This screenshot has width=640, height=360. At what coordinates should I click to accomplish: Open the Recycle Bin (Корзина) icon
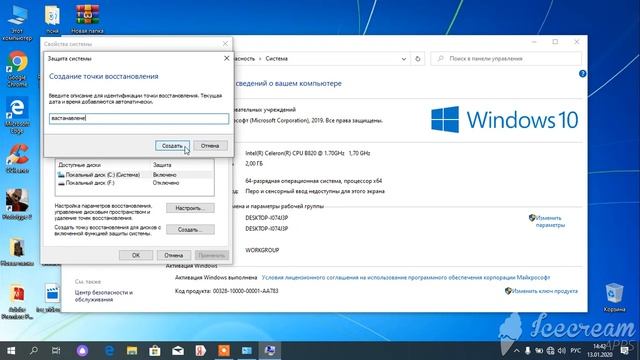coord(614,297)
